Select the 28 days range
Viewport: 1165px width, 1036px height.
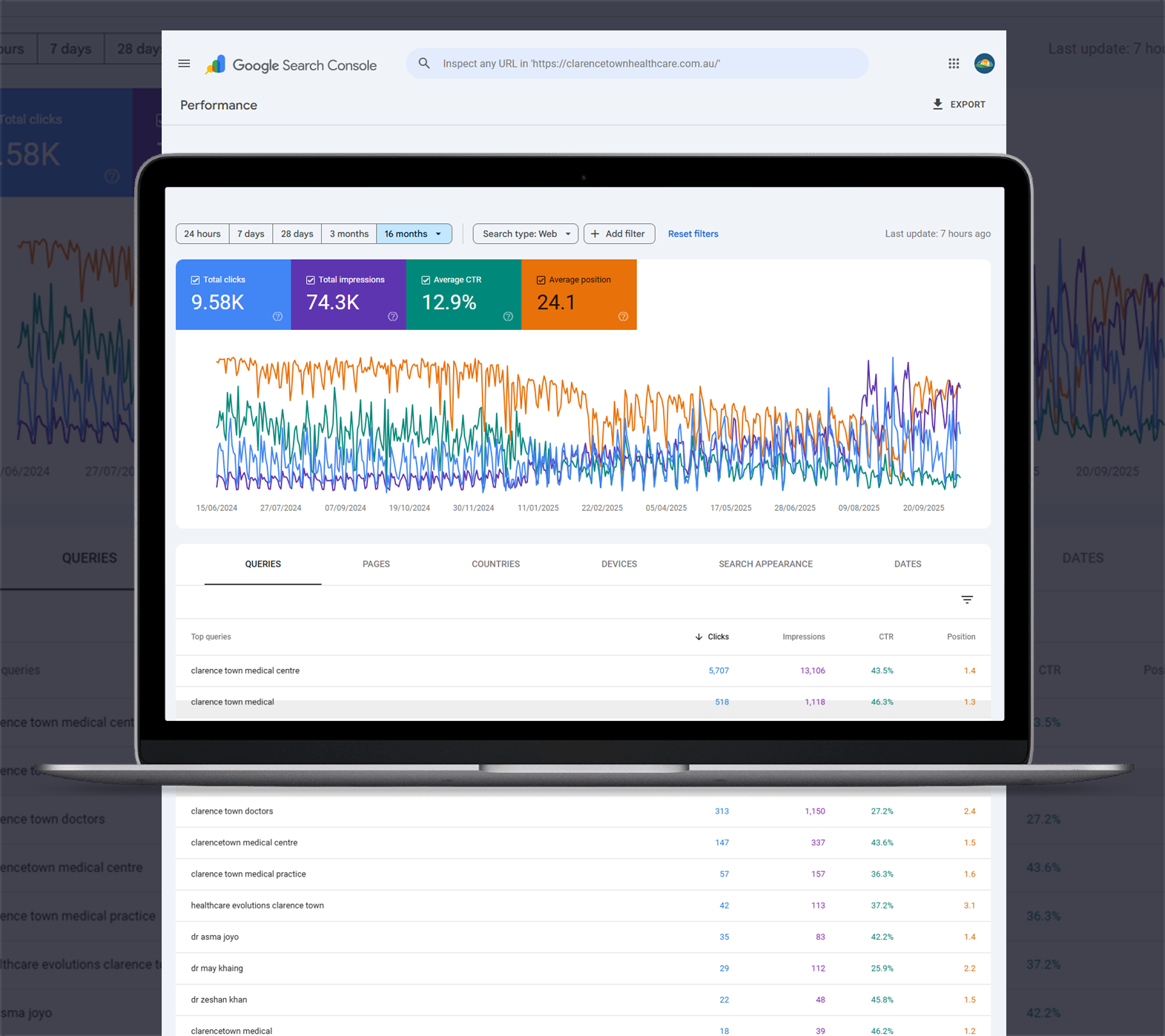click(297, 234)
